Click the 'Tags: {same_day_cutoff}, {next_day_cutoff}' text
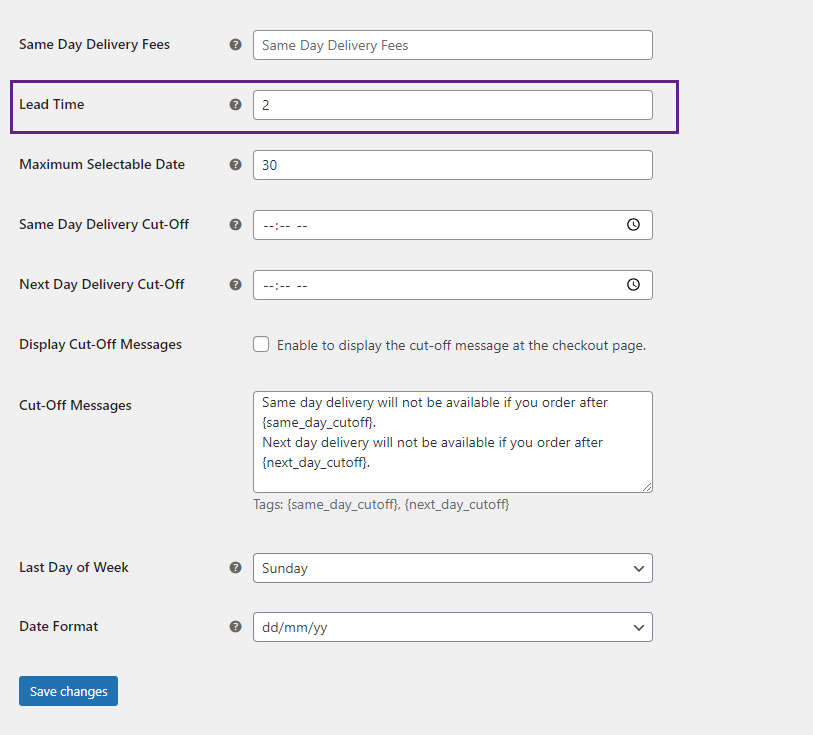Image resolution: width=813 pixels, height=735 pixels. (x=381, y=504)
